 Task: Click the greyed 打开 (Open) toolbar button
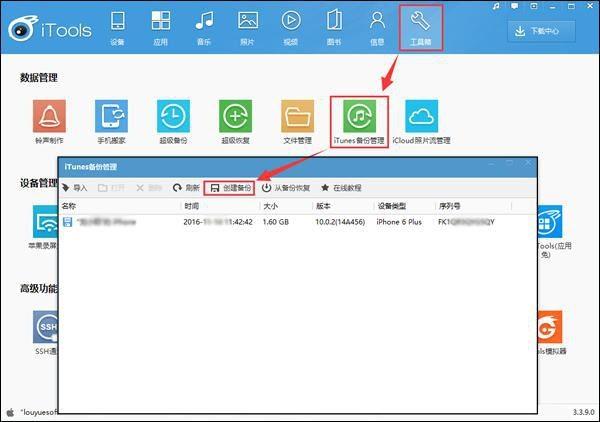tap(111, 188)
